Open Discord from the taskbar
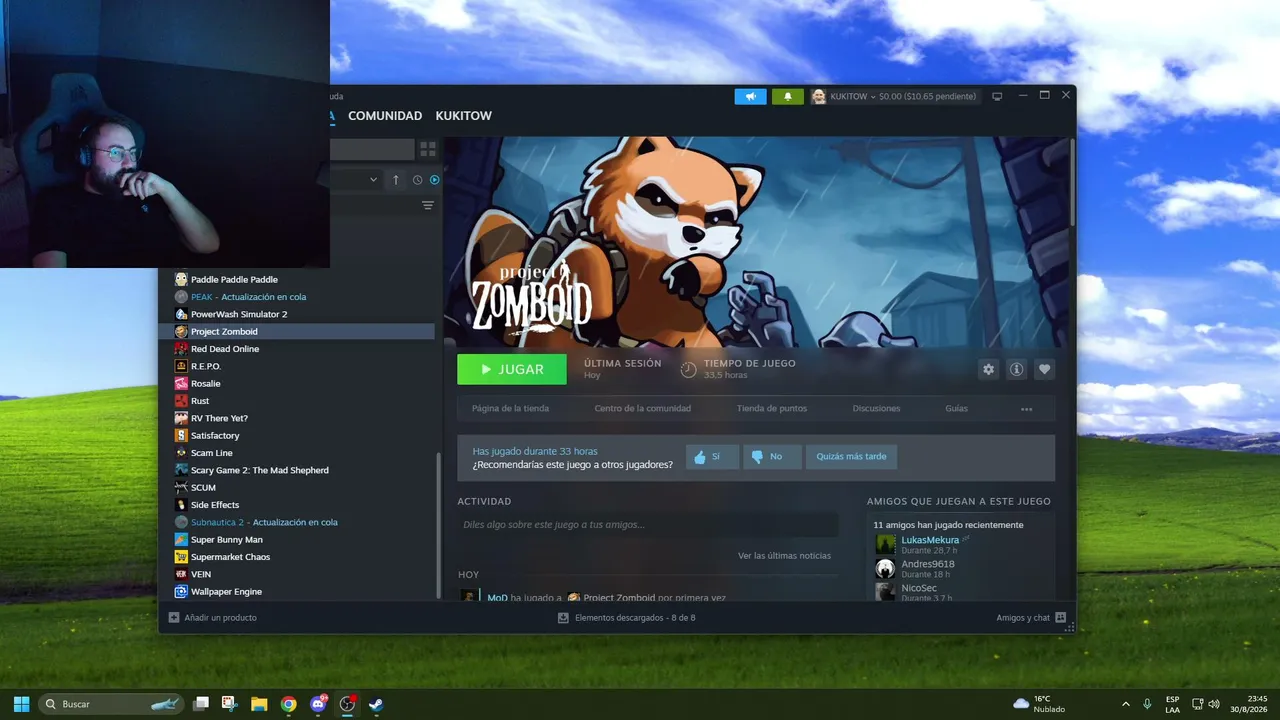 click(x=318, y=704)
